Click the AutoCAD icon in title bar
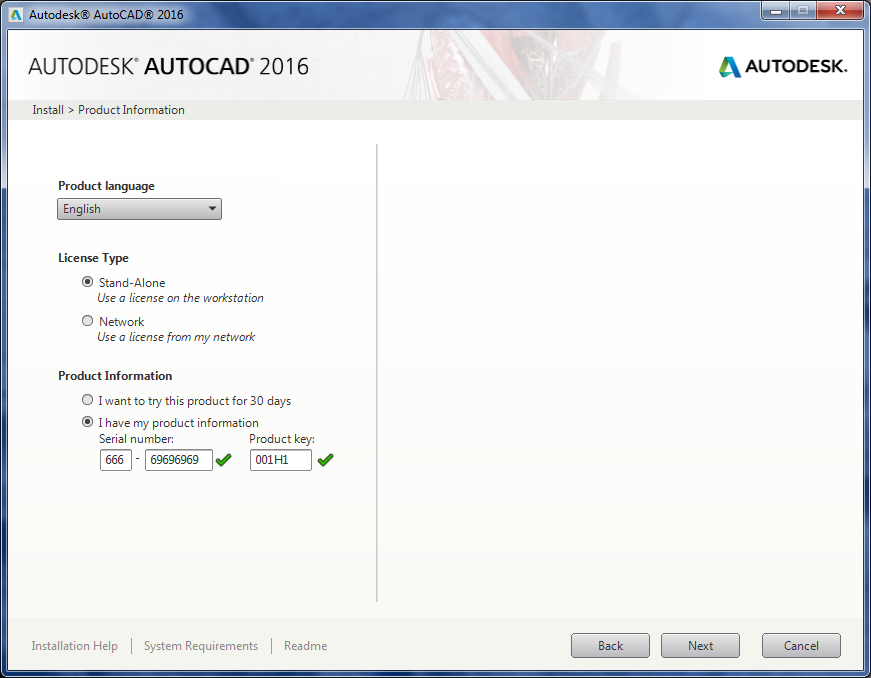 click(x=16, y=14)
